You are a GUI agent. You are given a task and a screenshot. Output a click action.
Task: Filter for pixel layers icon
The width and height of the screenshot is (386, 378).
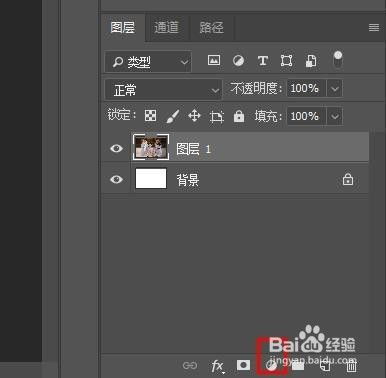click(x=214, y=60)
